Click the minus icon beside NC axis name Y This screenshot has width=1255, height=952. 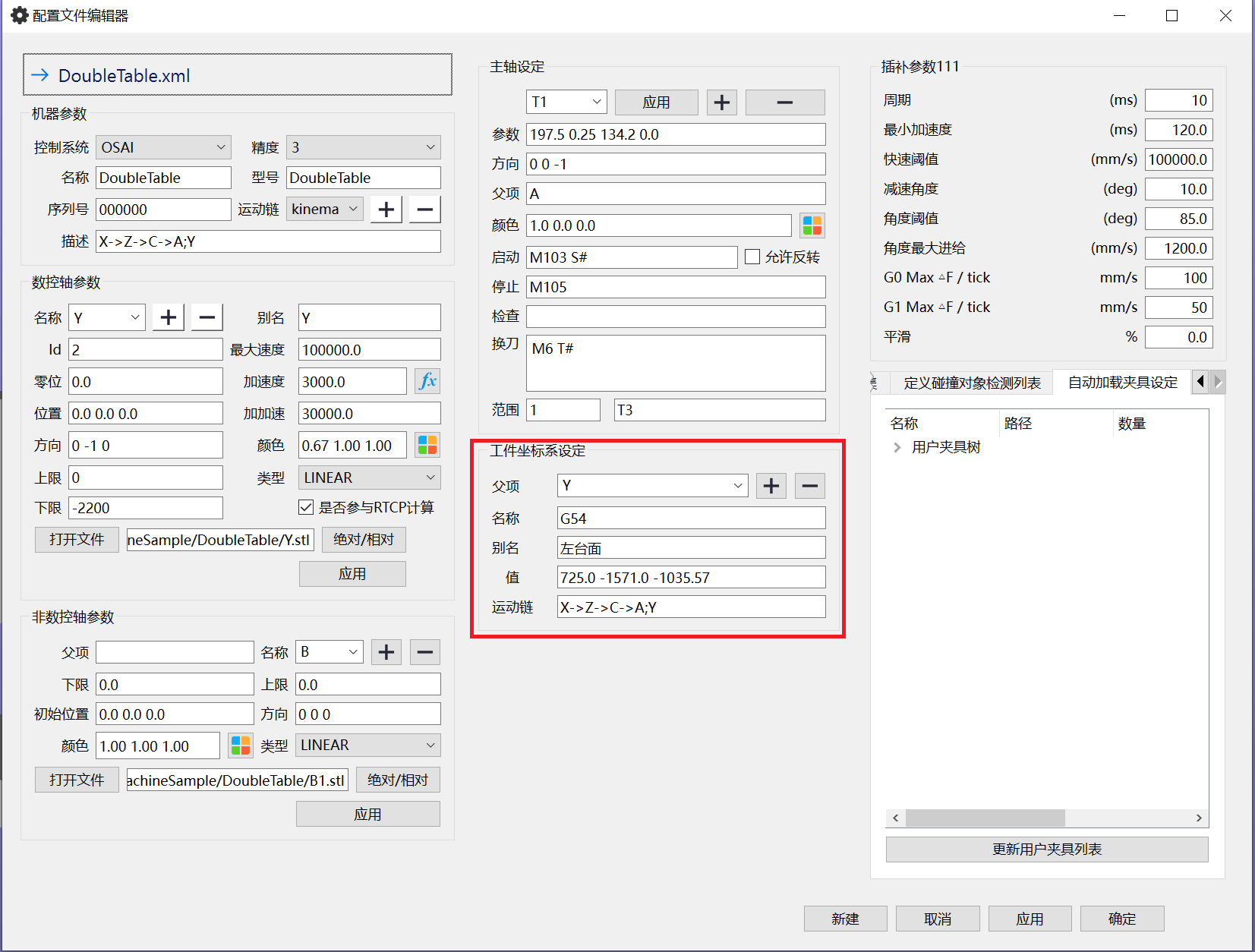coord(207,317)
